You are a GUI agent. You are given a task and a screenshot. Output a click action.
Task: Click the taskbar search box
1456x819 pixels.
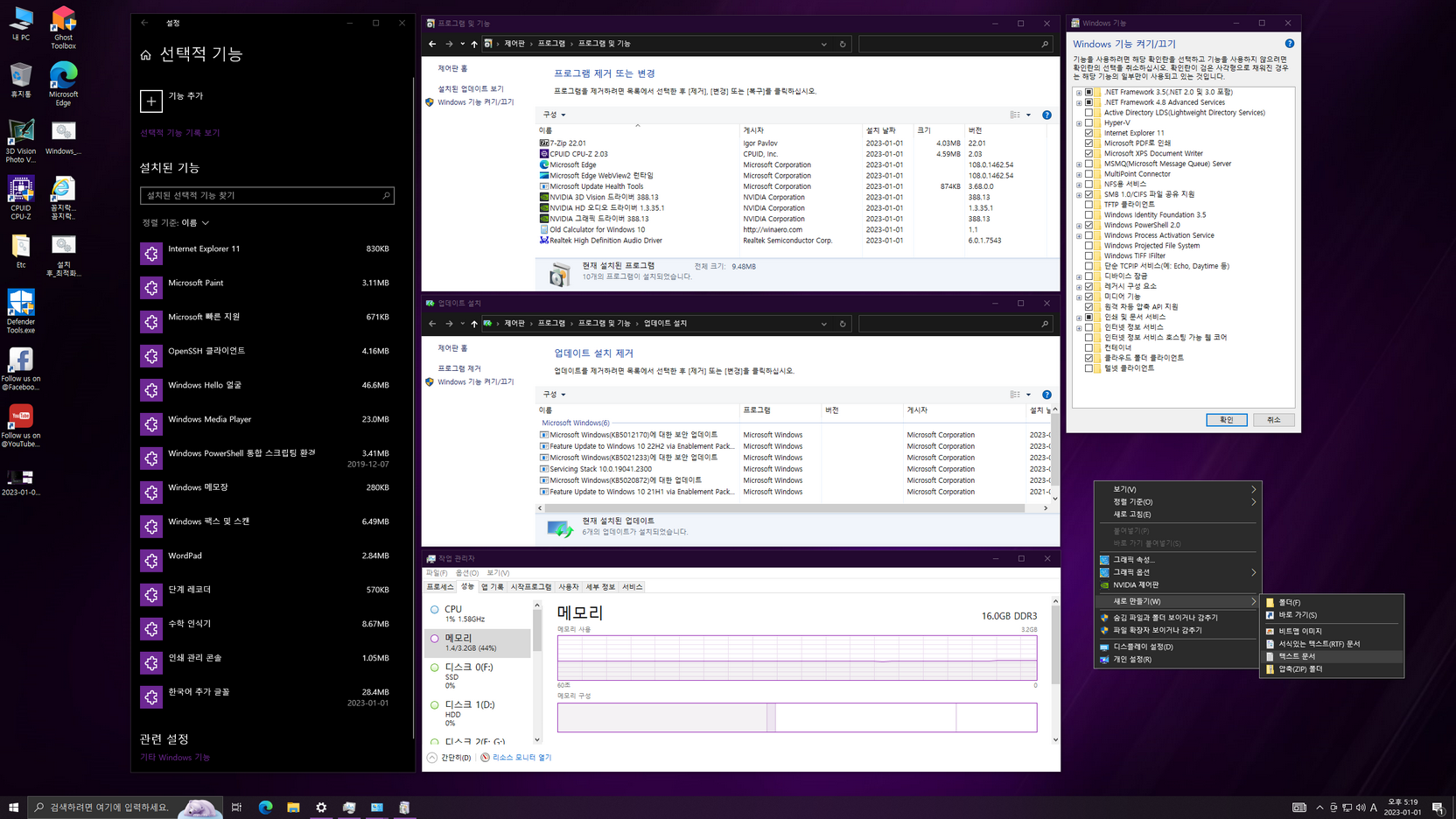[x=124, y=807]
